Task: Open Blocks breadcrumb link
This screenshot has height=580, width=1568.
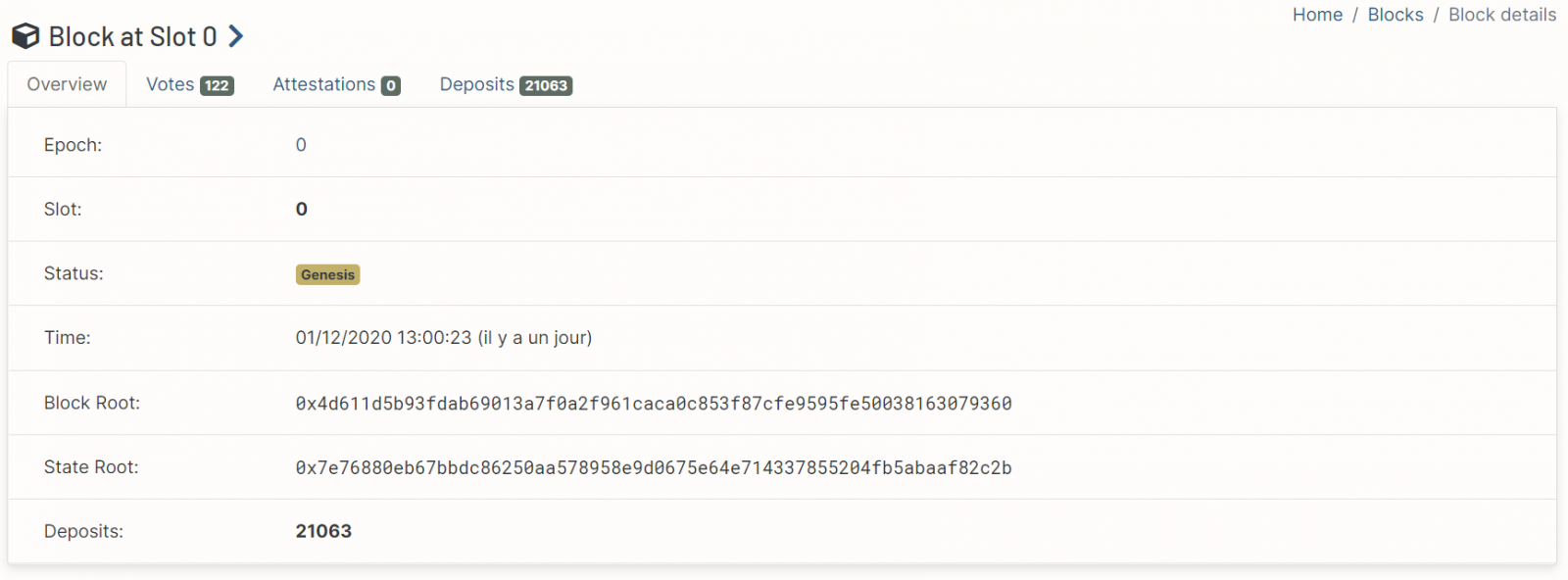Action: click(x=1396, y=15)
